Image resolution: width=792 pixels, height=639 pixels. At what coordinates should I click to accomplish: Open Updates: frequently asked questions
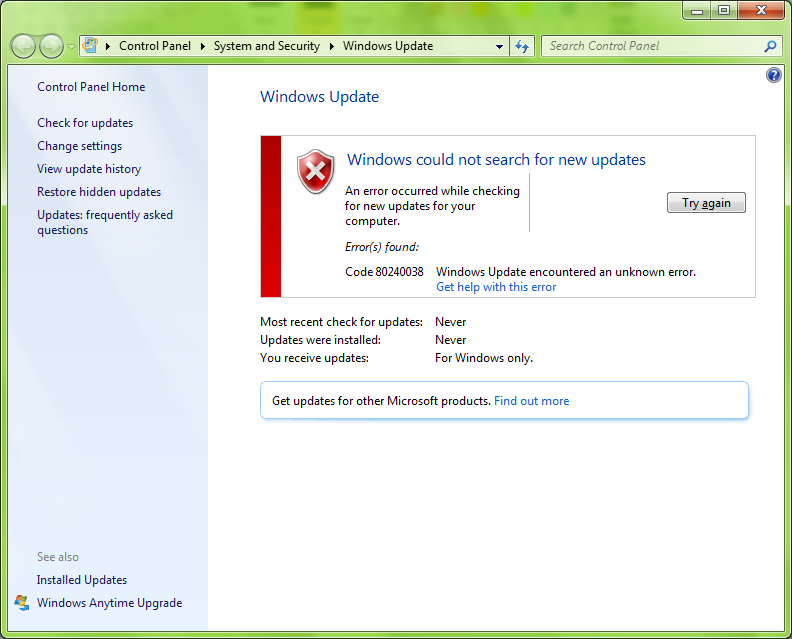coord(105,222)
